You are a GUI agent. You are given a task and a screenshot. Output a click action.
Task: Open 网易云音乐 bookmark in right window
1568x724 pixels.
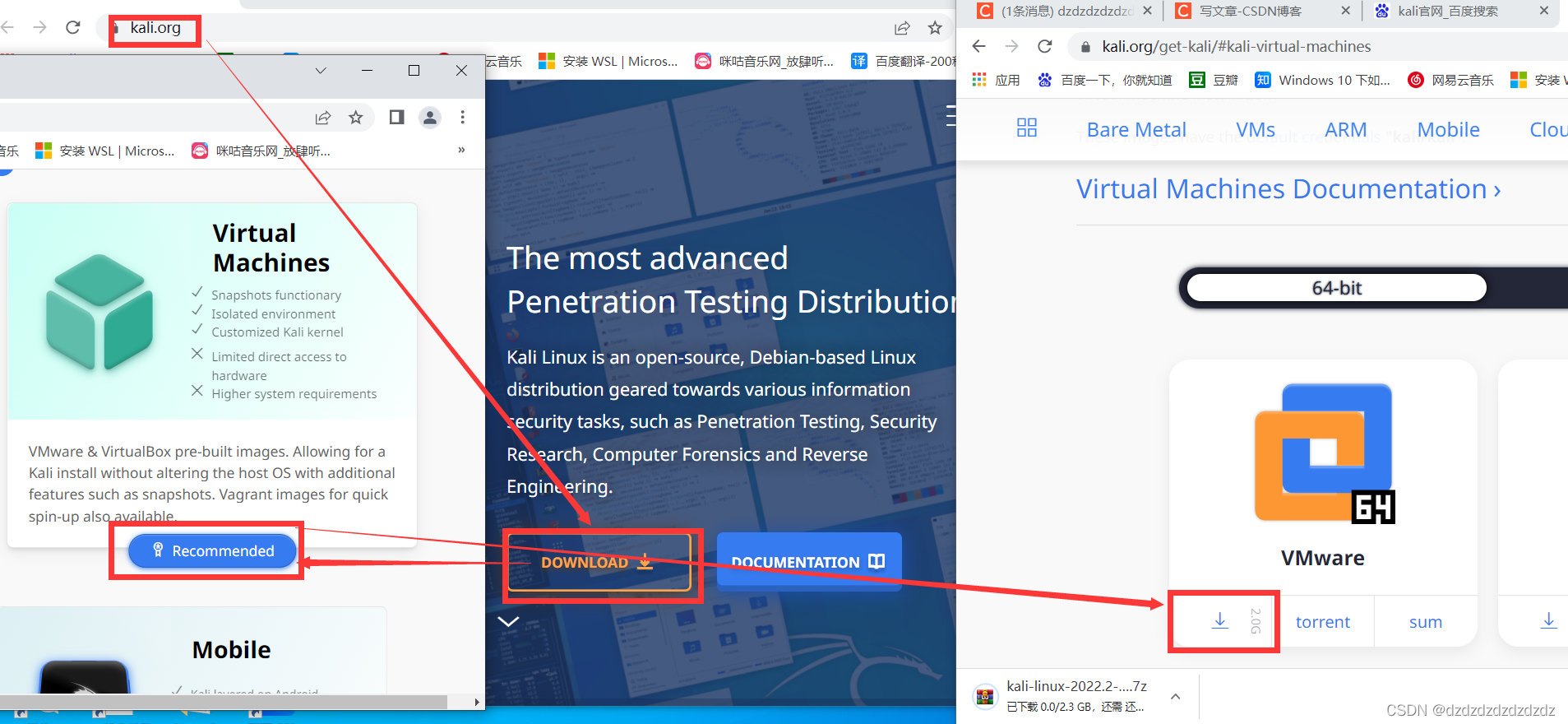pyautogui.click(x=1451, y=80)
